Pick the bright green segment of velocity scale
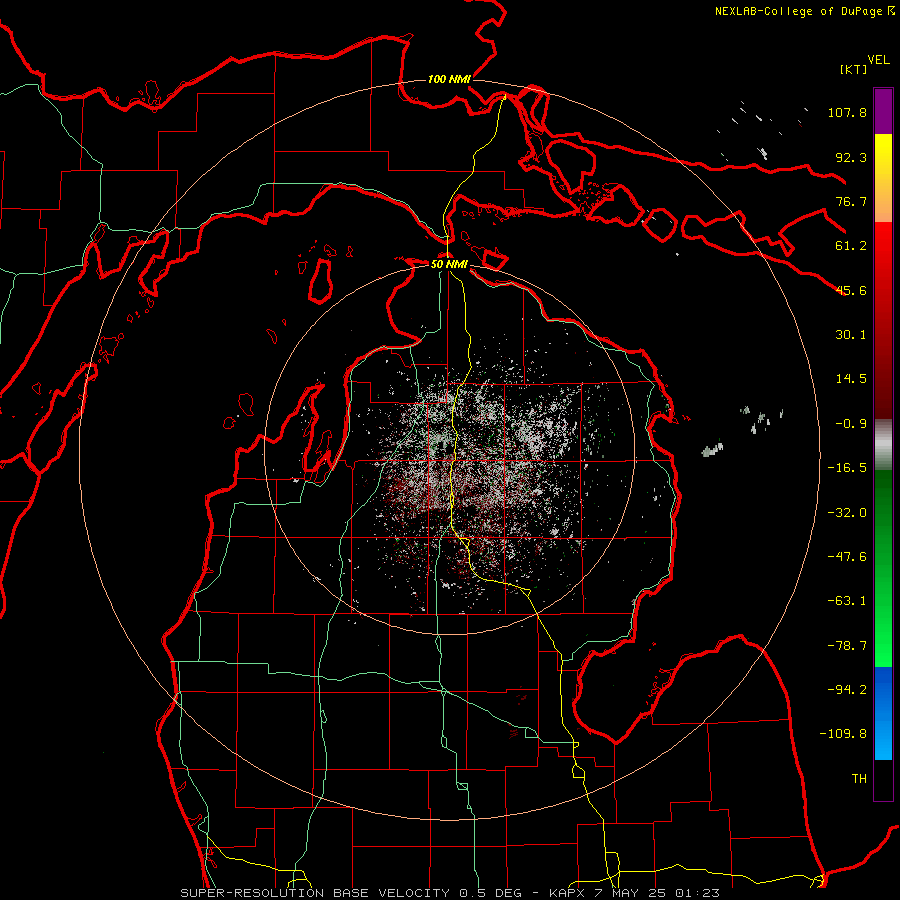 (883, 568)
